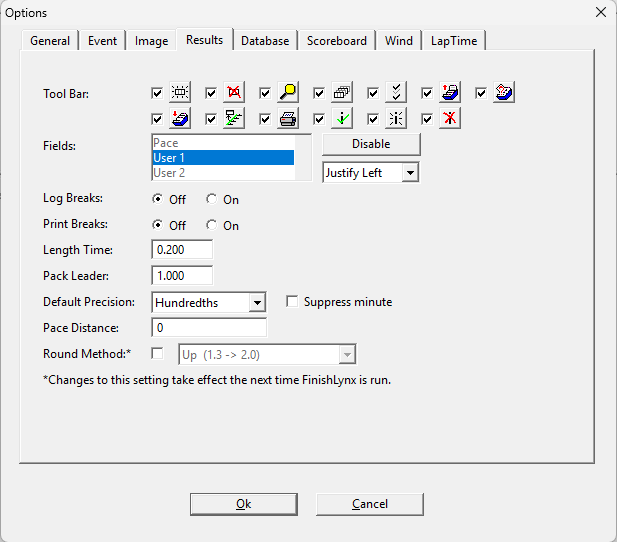Viewport: 617px width, 542px height.
Task: Click the stacked boxes toolbar icon
Action: [342, 92]
